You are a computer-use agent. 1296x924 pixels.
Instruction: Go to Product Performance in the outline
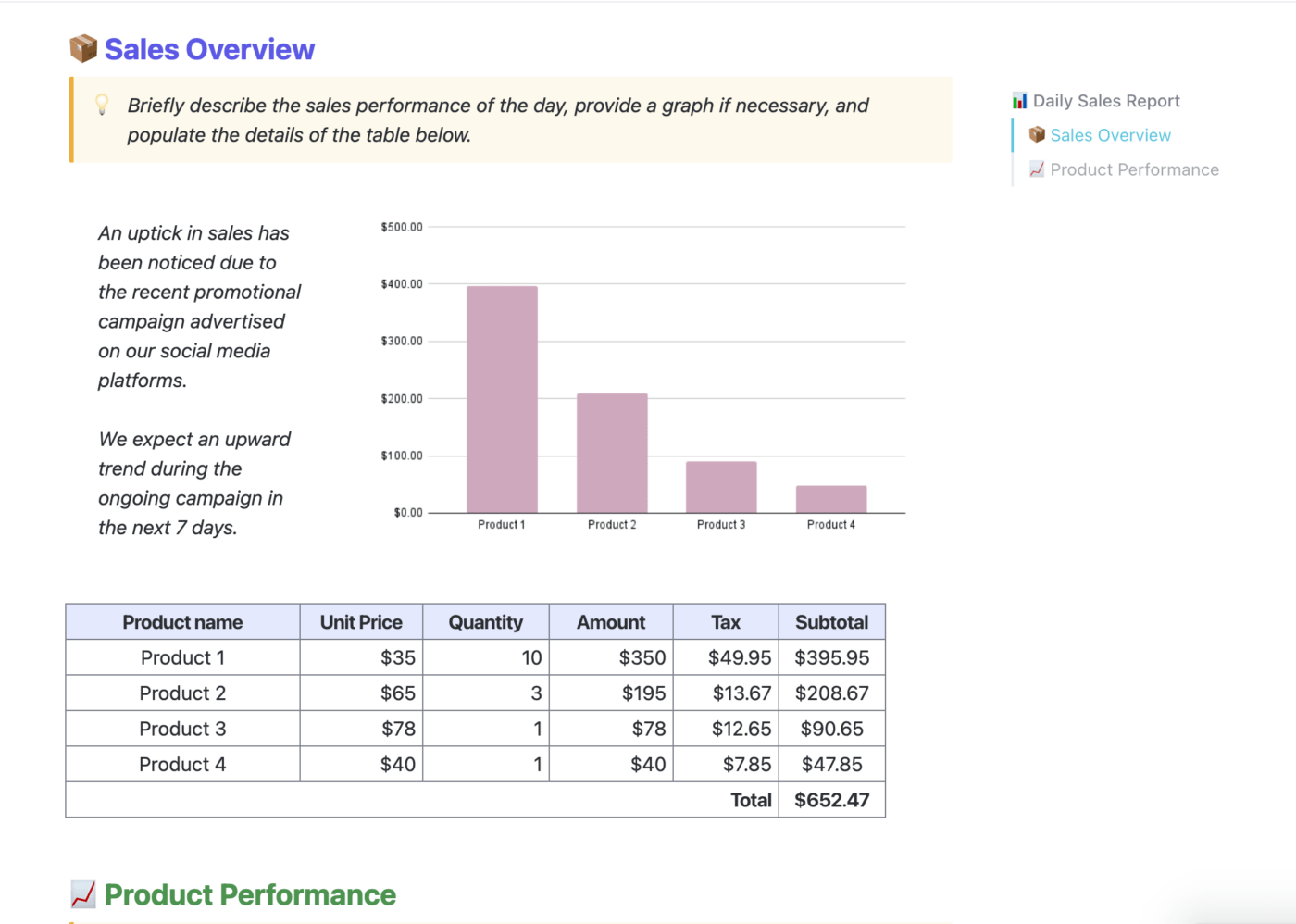1134,169
